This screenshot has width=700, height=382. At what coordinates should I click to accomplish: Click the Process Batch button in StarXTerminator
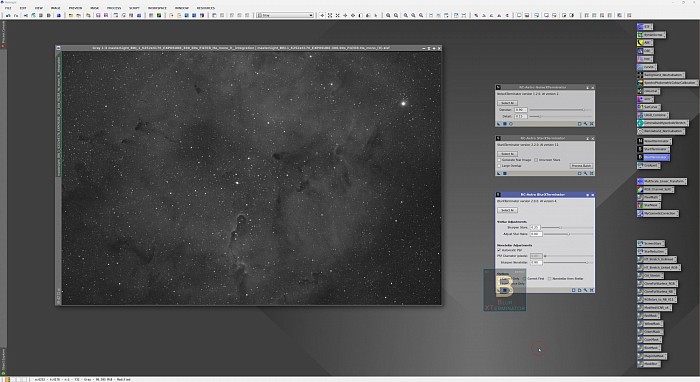pos(581,166)
